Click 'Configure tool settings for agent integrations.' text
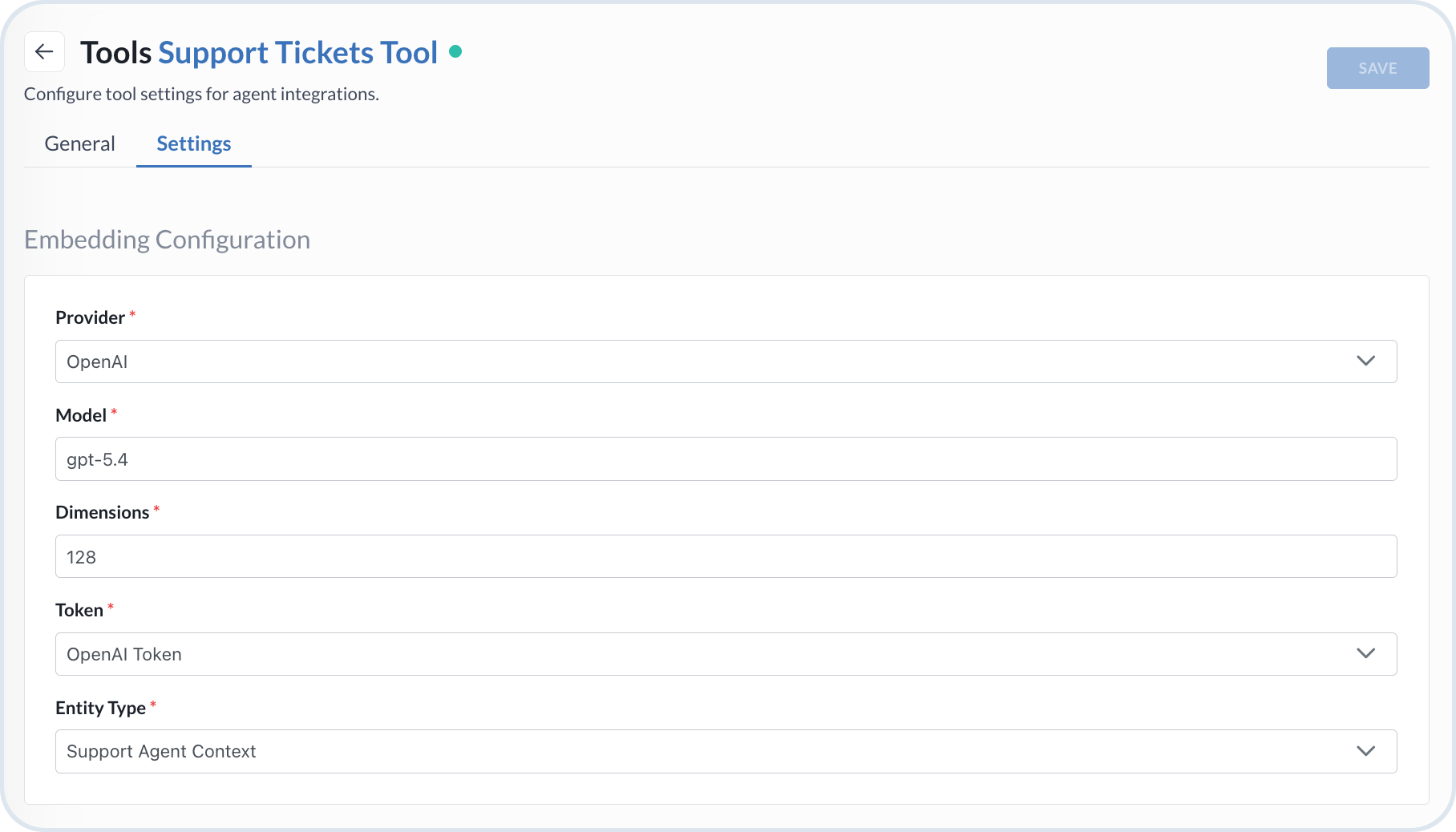Image resolution: width=1456 pixels, height=832 pixels. 201,95
